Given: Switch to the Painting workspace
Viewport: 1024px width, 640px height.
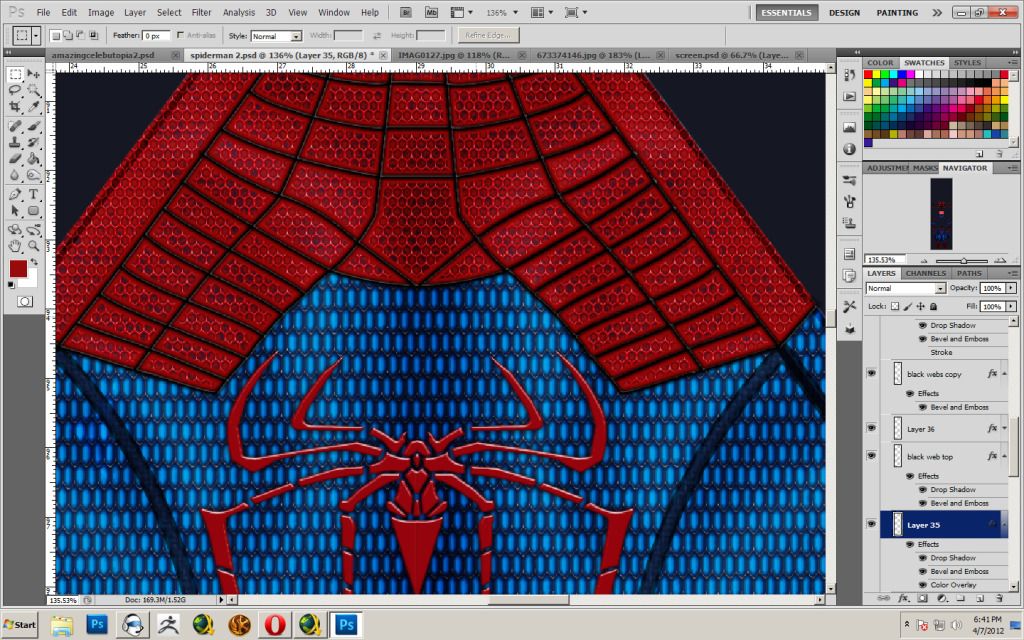Looking at the screenshot, I should click(897, 12).
